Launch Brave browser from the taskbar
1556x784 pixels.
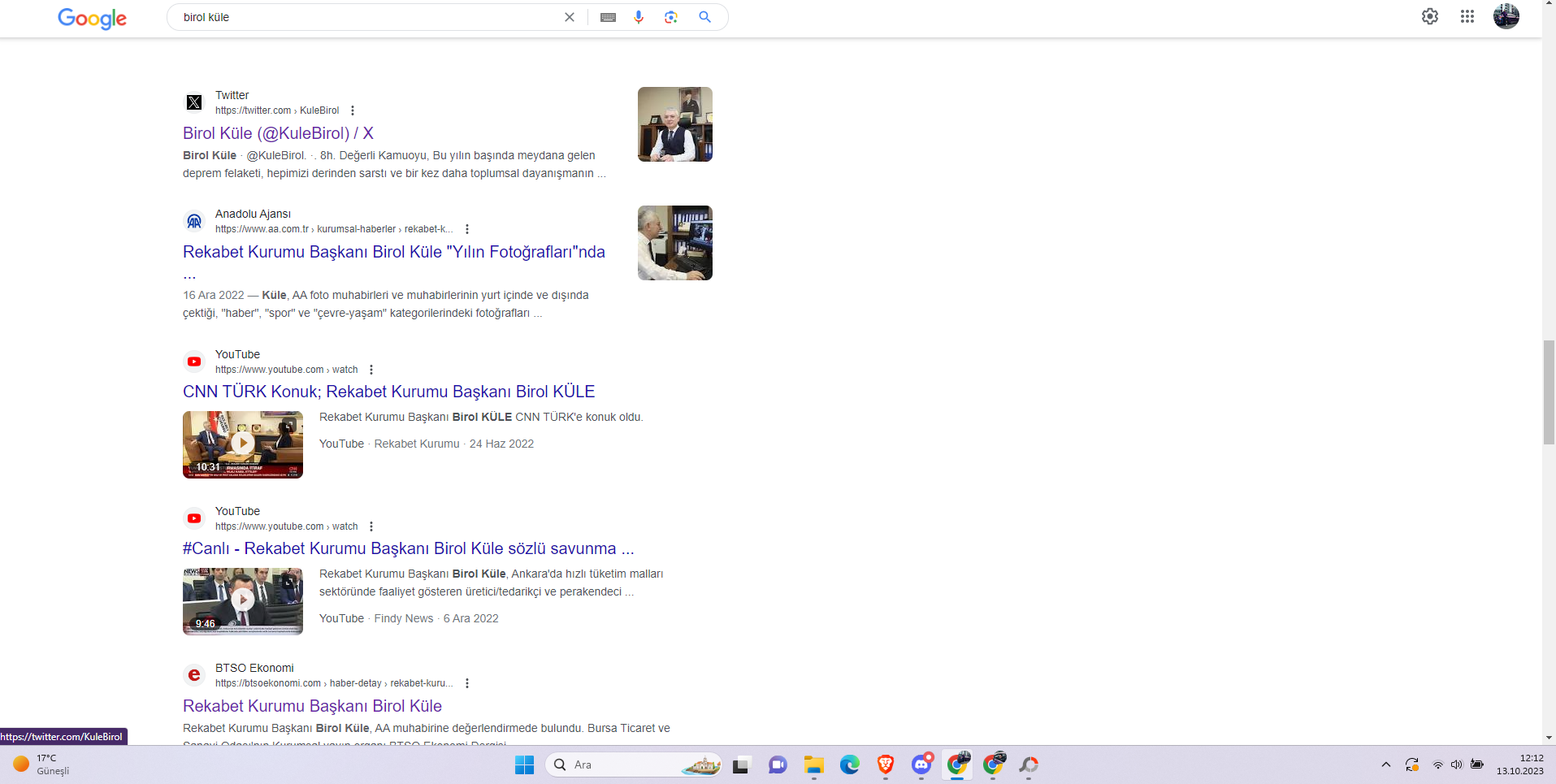click(x=886, y=765)
